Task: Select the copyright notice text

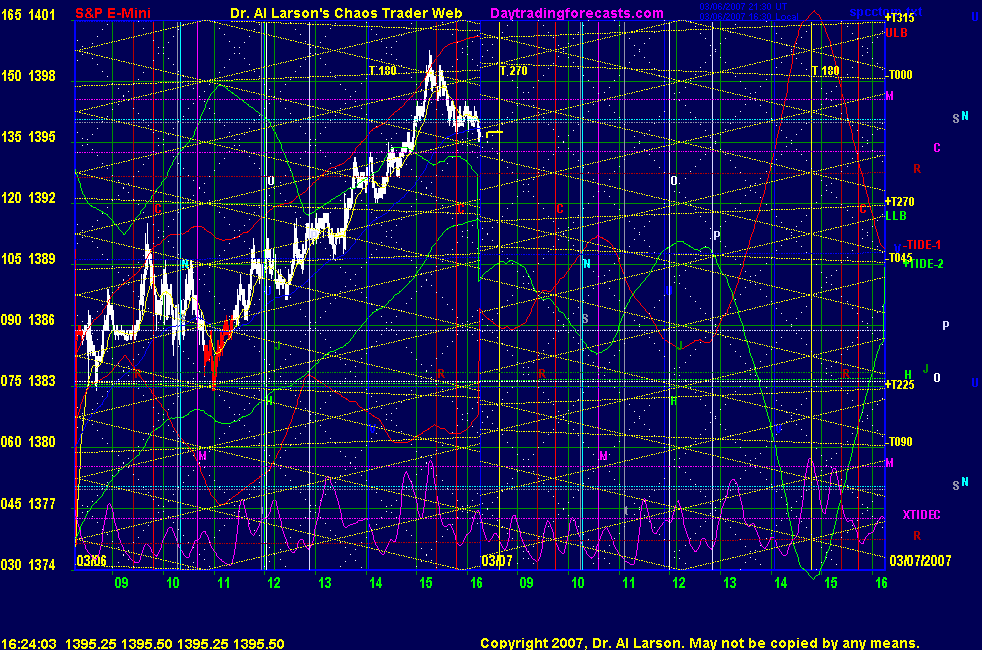Action: (x=700, y=643)
